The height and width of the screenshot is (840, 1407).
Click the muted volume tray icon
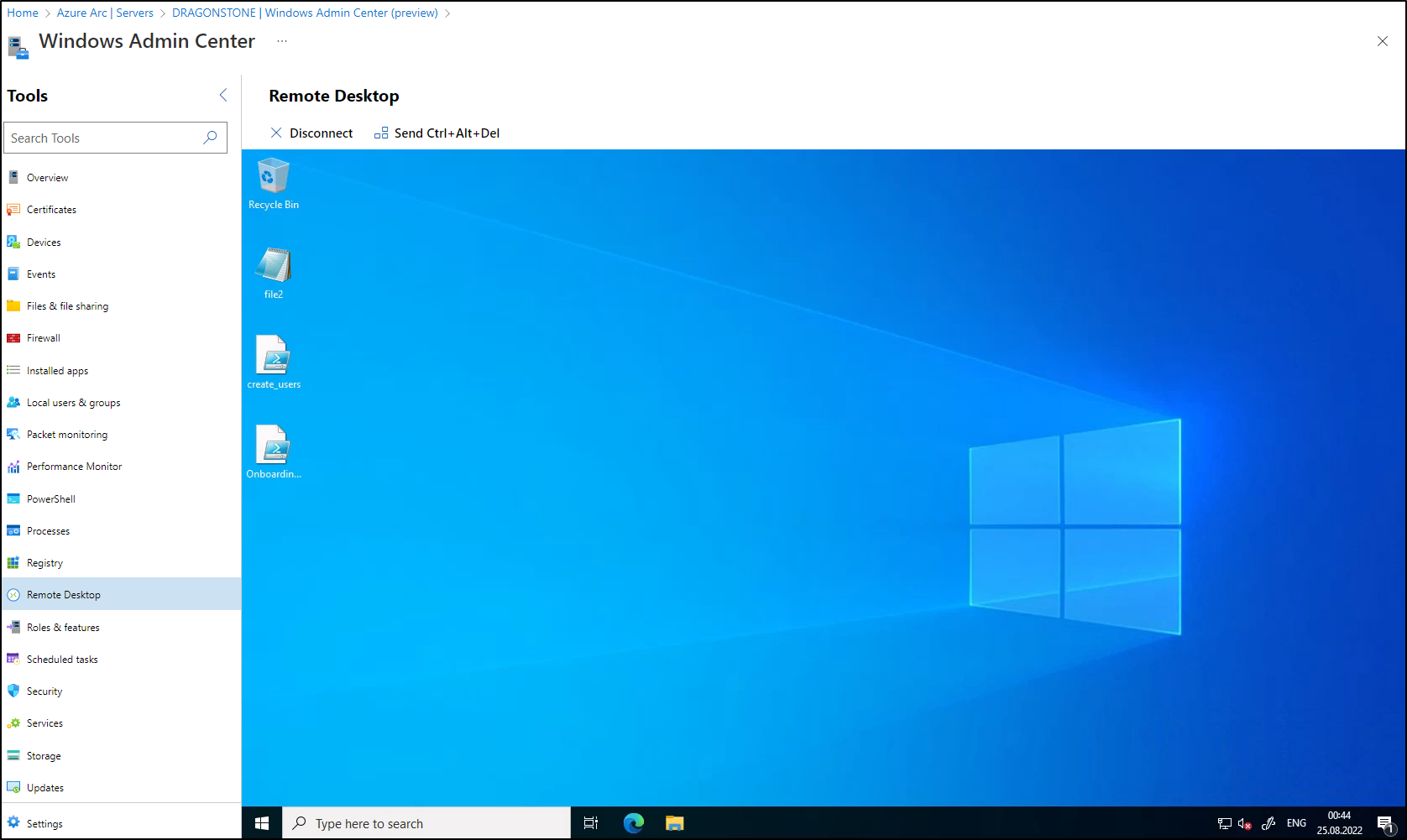[1245, 823]
